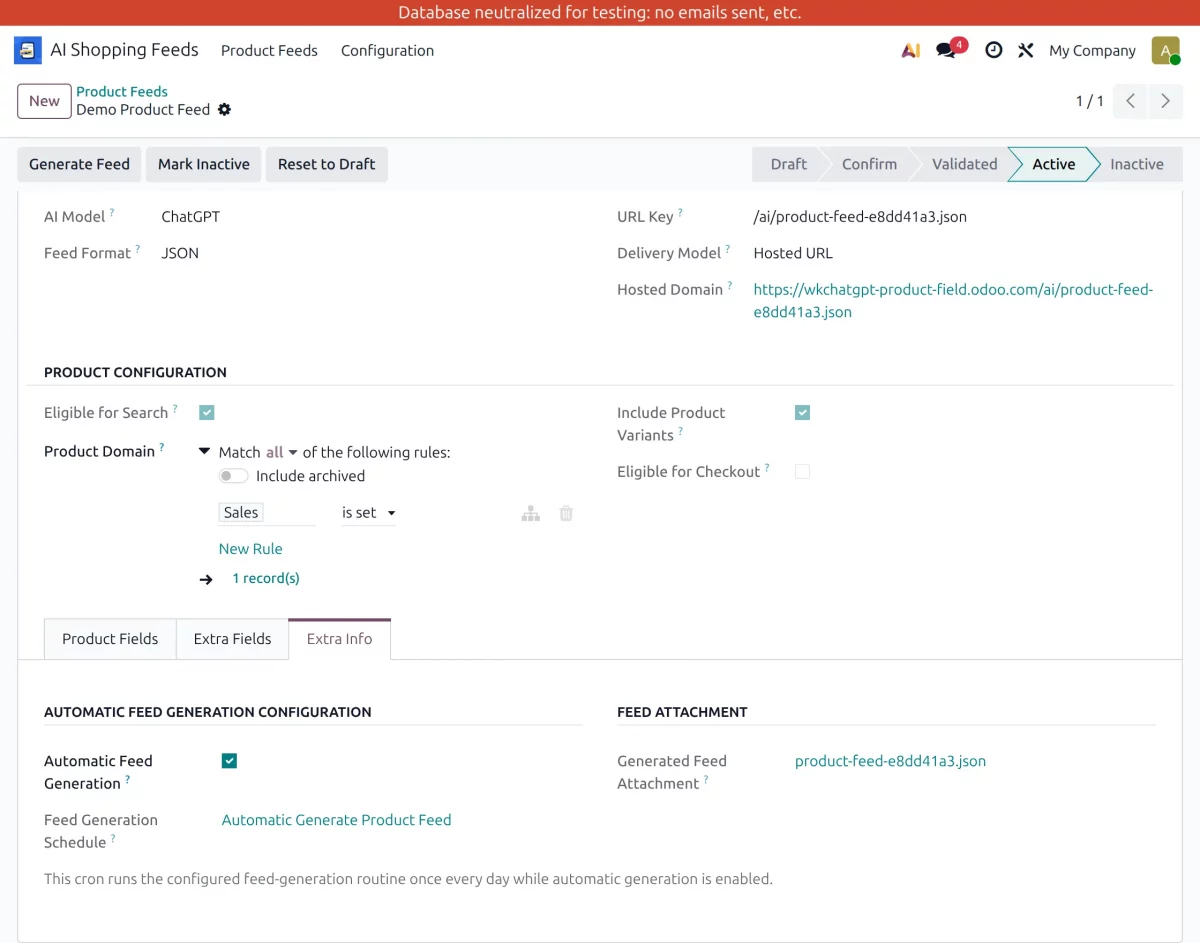Enable Eligible for Checkout checkbox

802,471
